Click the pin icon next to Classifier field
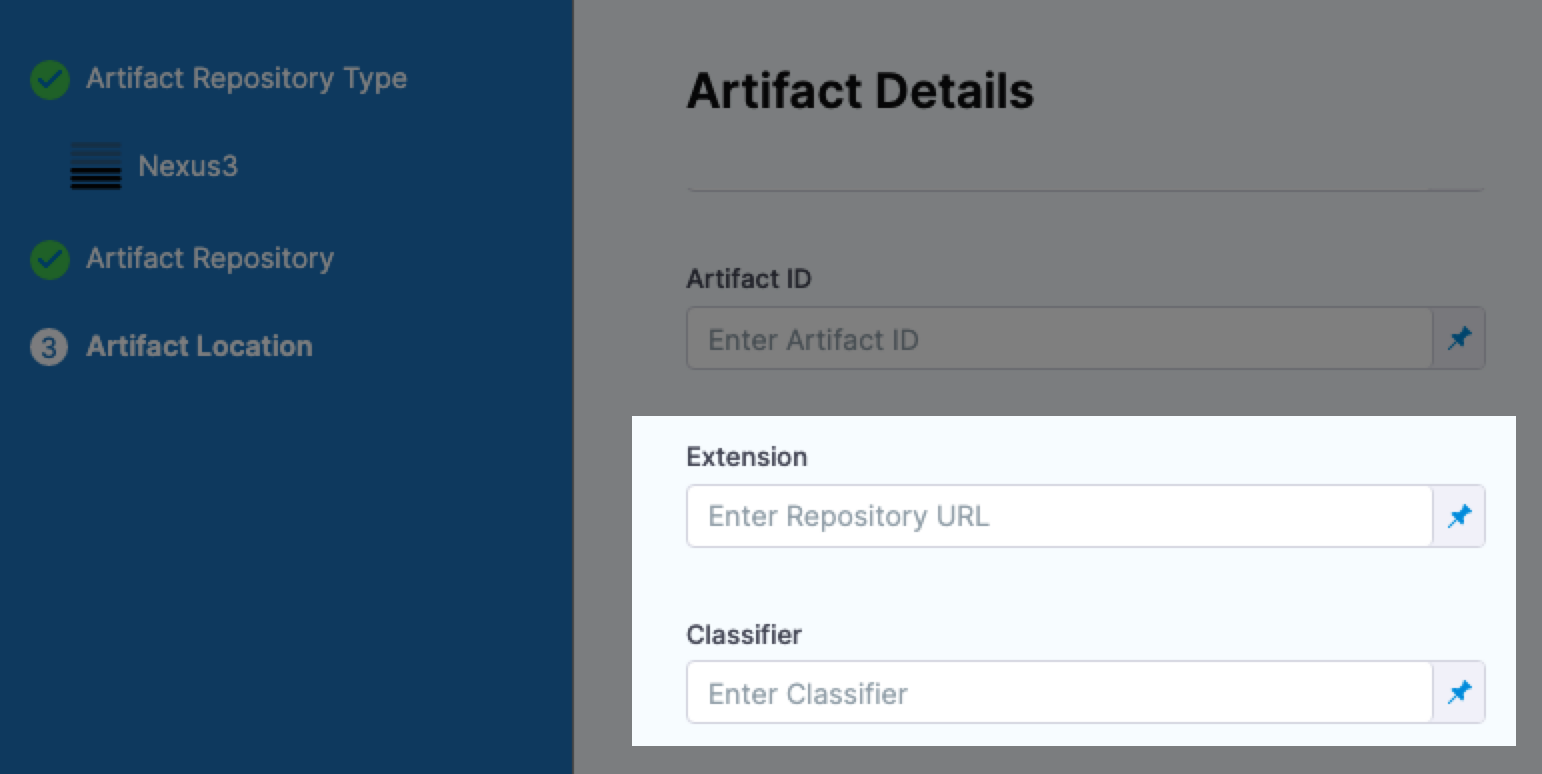The height and width of the screenshot is (774, 1542). point(1459,692)
